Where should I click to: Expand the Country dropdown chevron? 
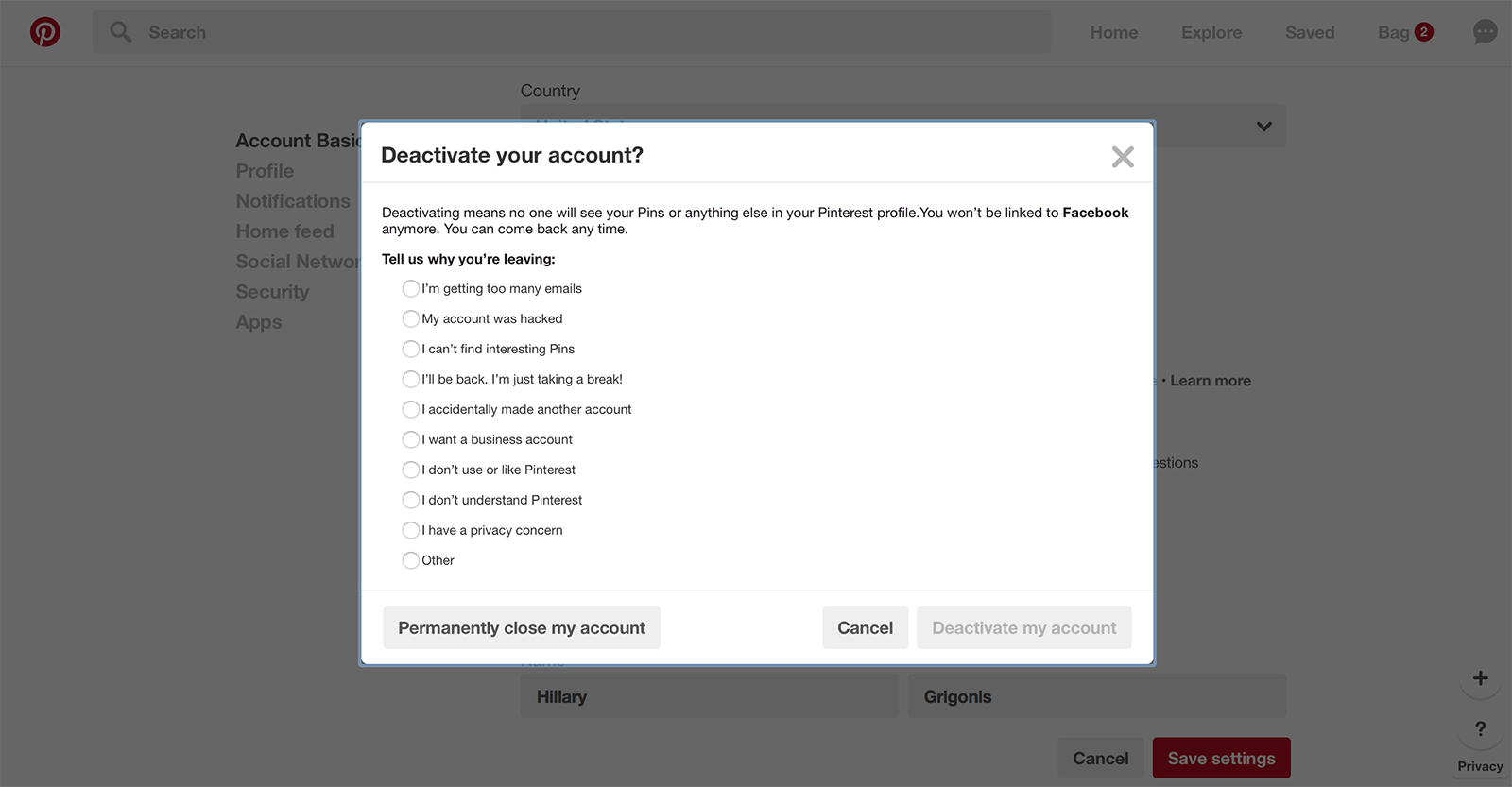point(1264,127)
